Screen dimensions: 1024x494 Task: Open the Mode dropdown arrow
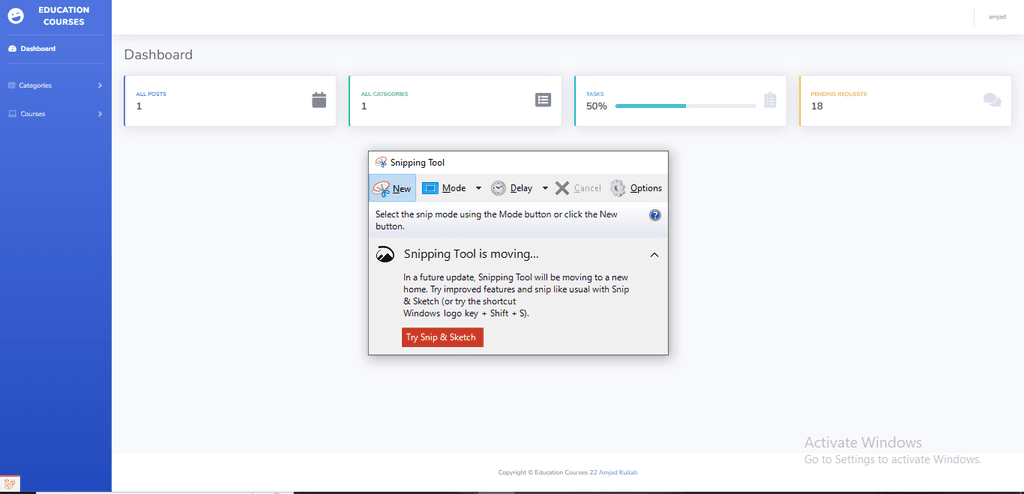pyautogui.click(x=478, y=188)
